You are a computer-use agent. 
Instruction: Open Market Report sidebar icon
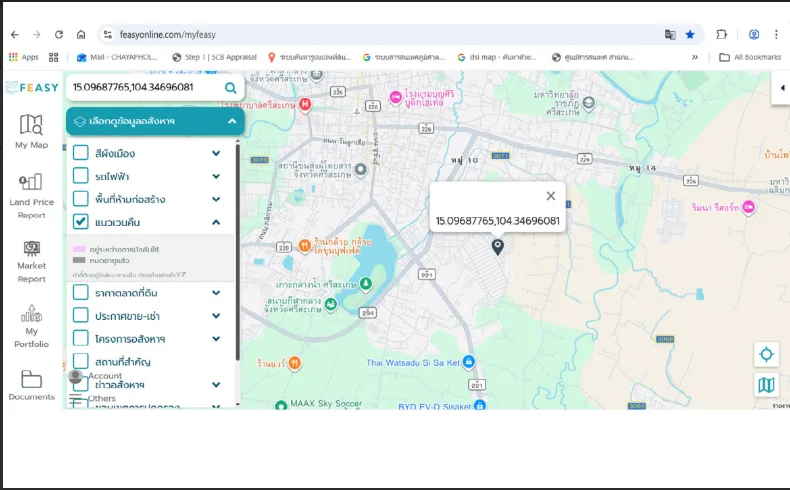[x=31, y=262]
